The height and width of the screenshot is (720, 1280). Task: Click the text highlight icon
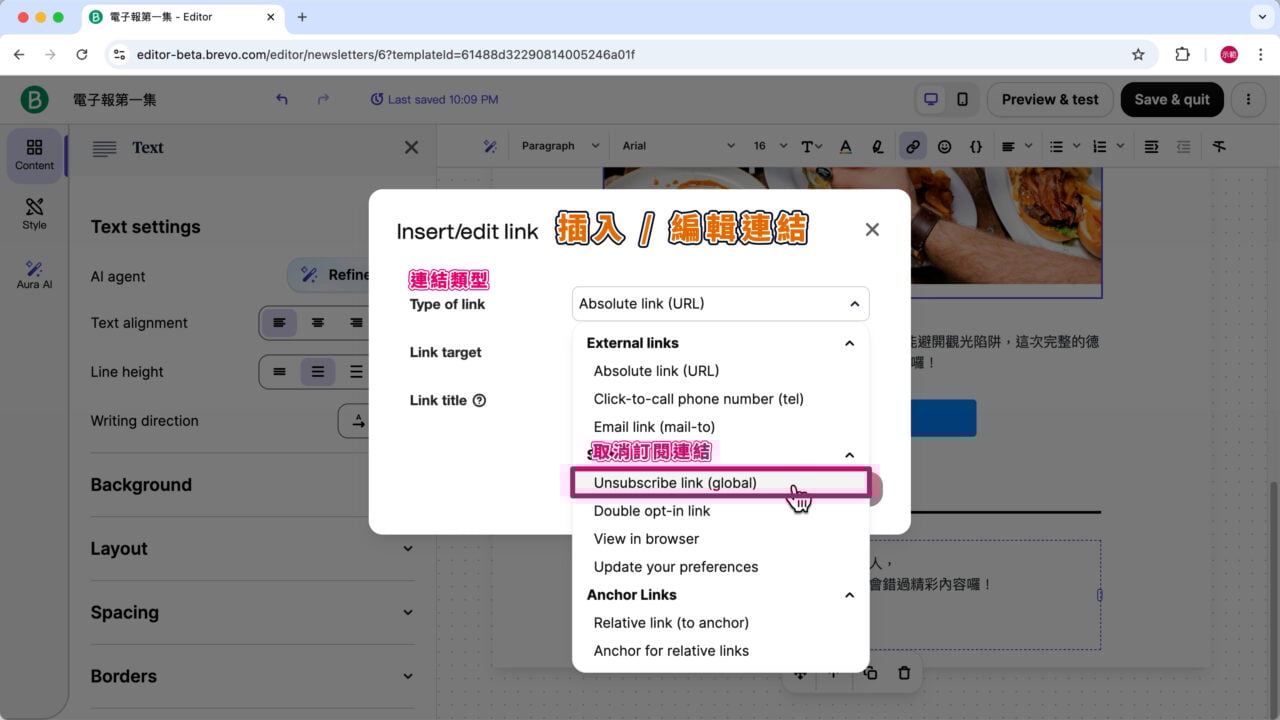878,146
